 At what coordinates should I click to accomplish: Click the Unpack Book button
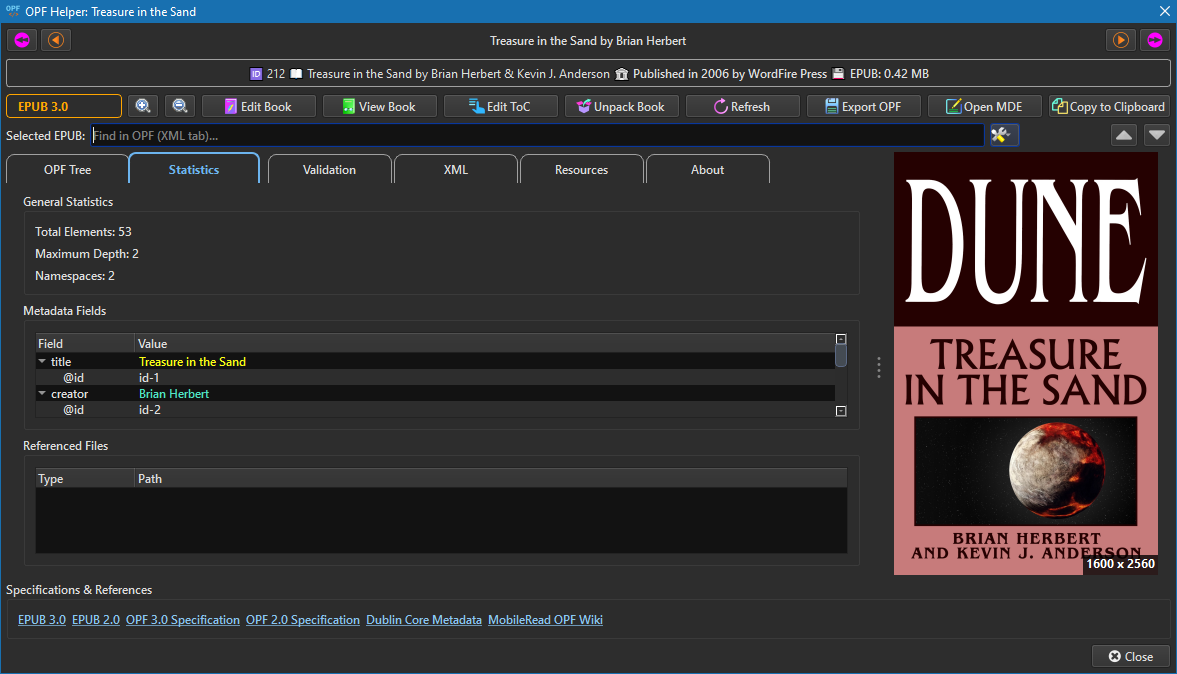[621, 106]
